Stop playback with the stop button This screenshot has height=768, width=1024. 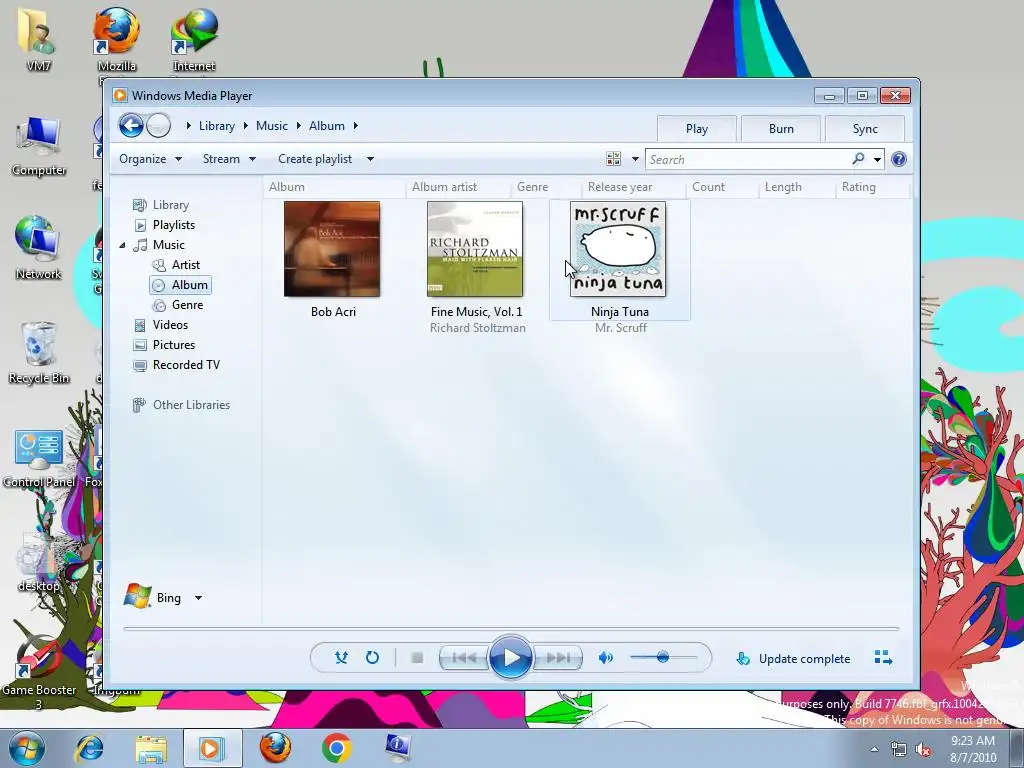[x=417, y=658]
